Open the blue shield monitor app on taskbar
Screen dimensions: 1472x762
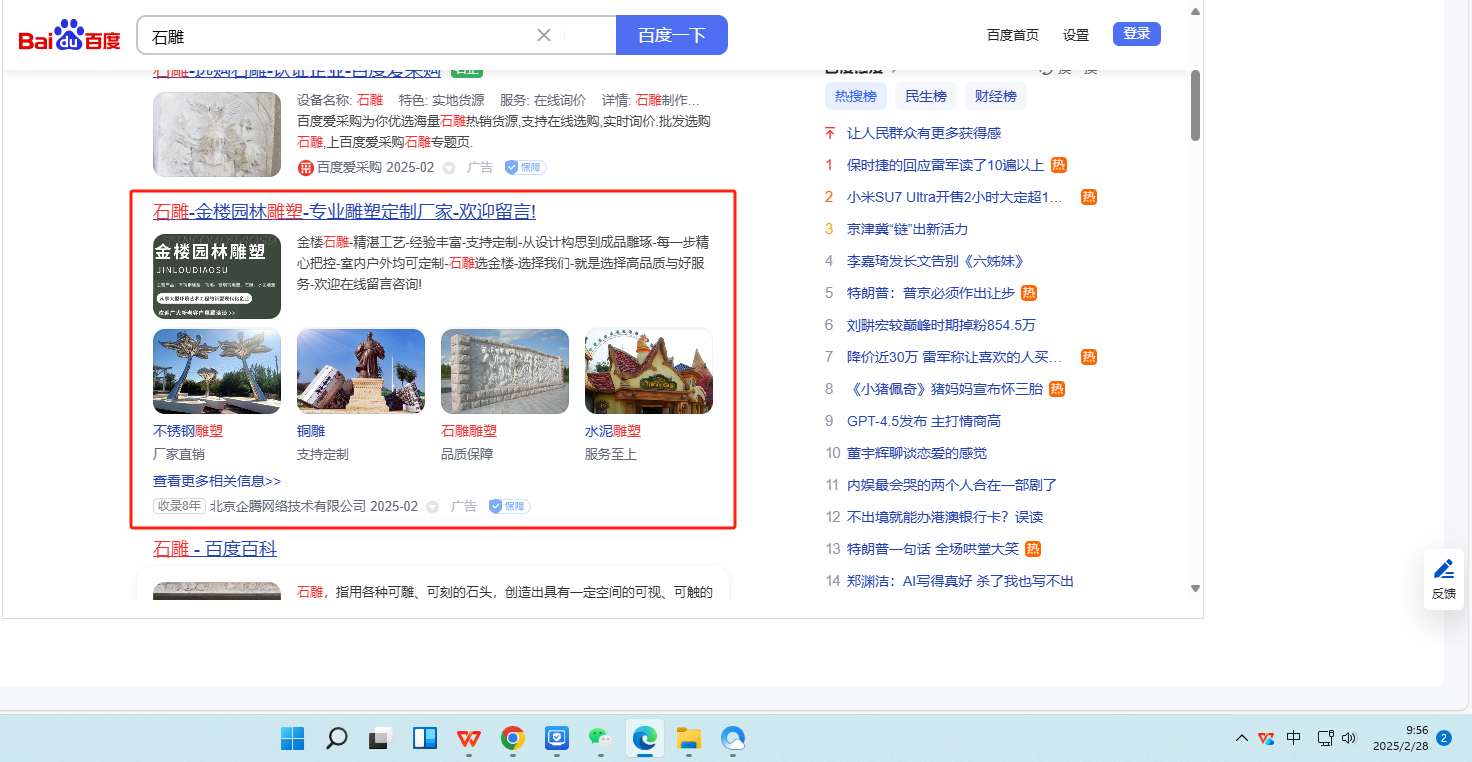(x=556, y=739)
